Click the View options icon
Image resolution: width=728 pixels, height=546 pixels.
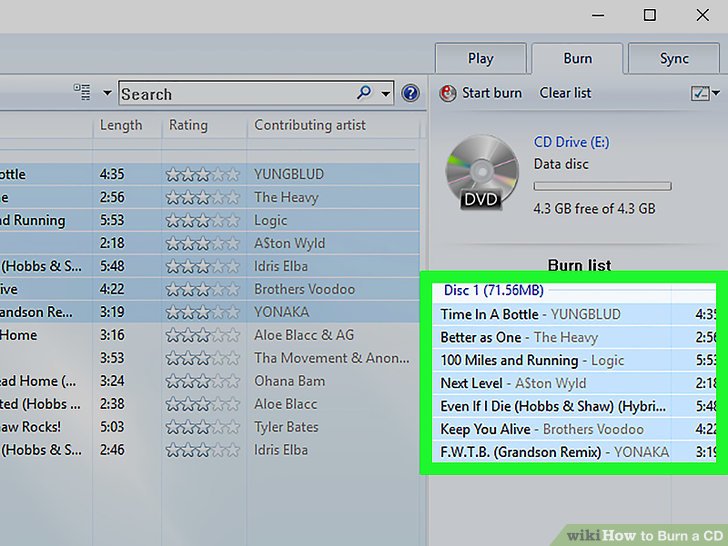[83, 92]
